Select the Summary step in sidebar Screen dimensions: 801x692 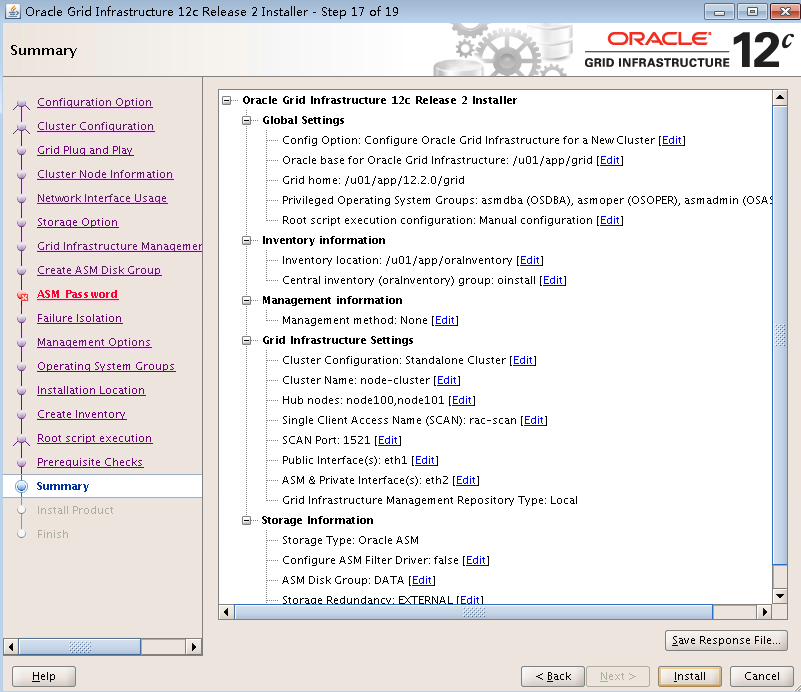(63, 486)
